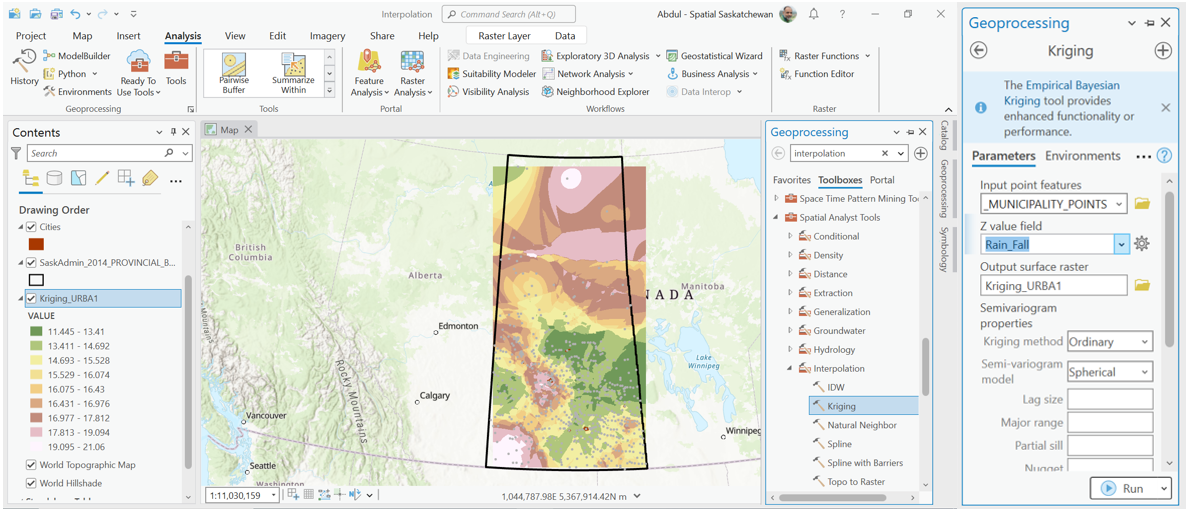Image resolution: width=1191 pixels, height=517 pixels.
Task: Click the Pairwise Buffer tool icon
Action: pyautogui.click(x=234, y=74)
